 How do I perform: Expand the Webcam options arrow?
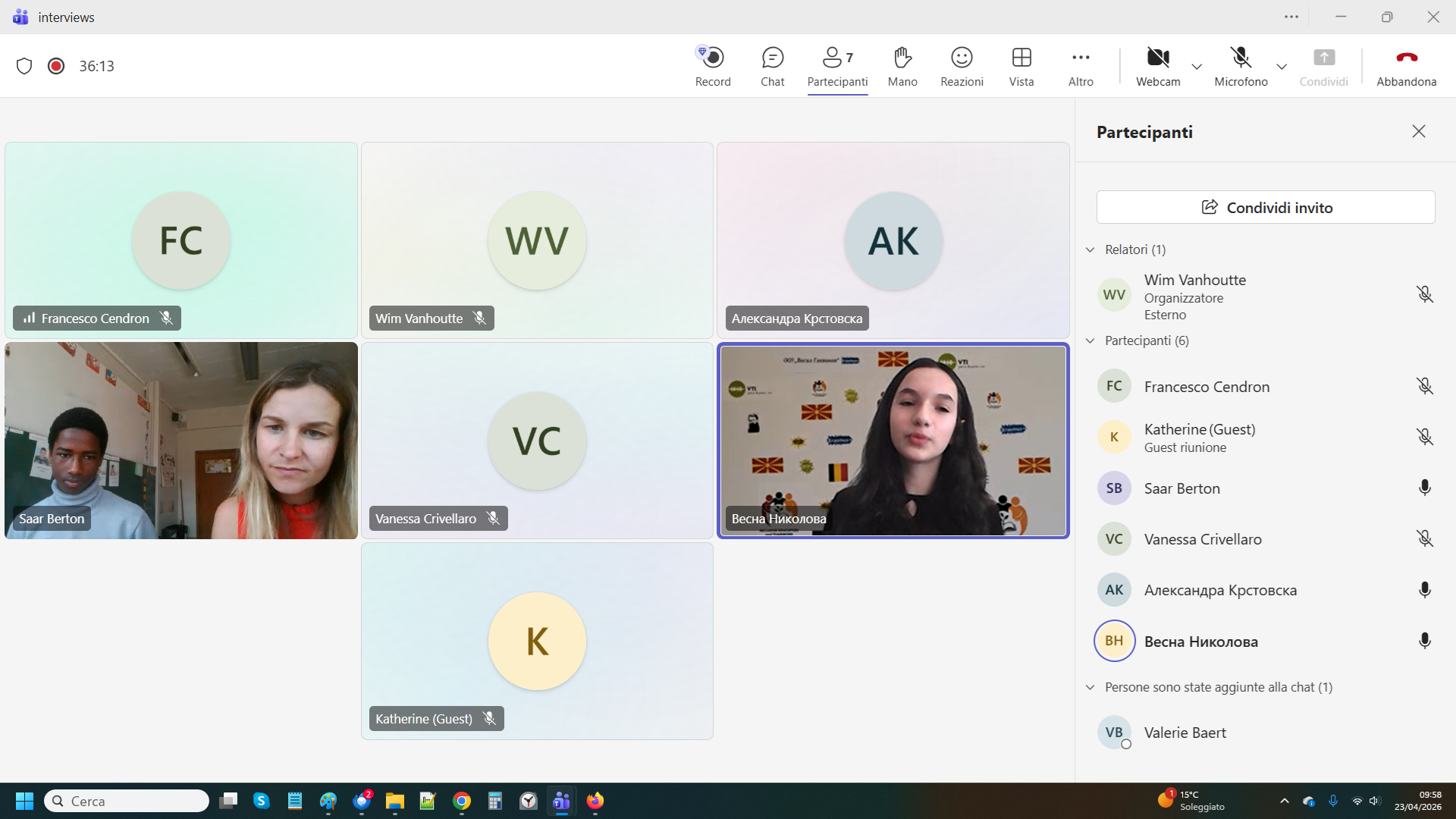click(x=1197, y=67)
